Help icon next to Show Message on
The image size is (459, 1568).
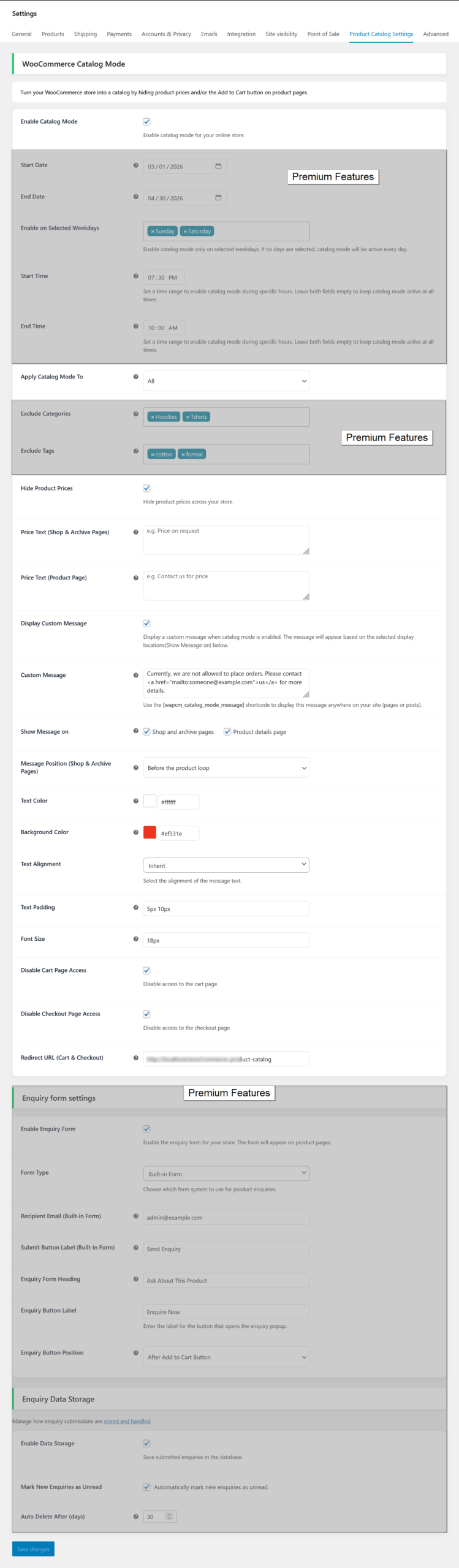tap(136, 731)
